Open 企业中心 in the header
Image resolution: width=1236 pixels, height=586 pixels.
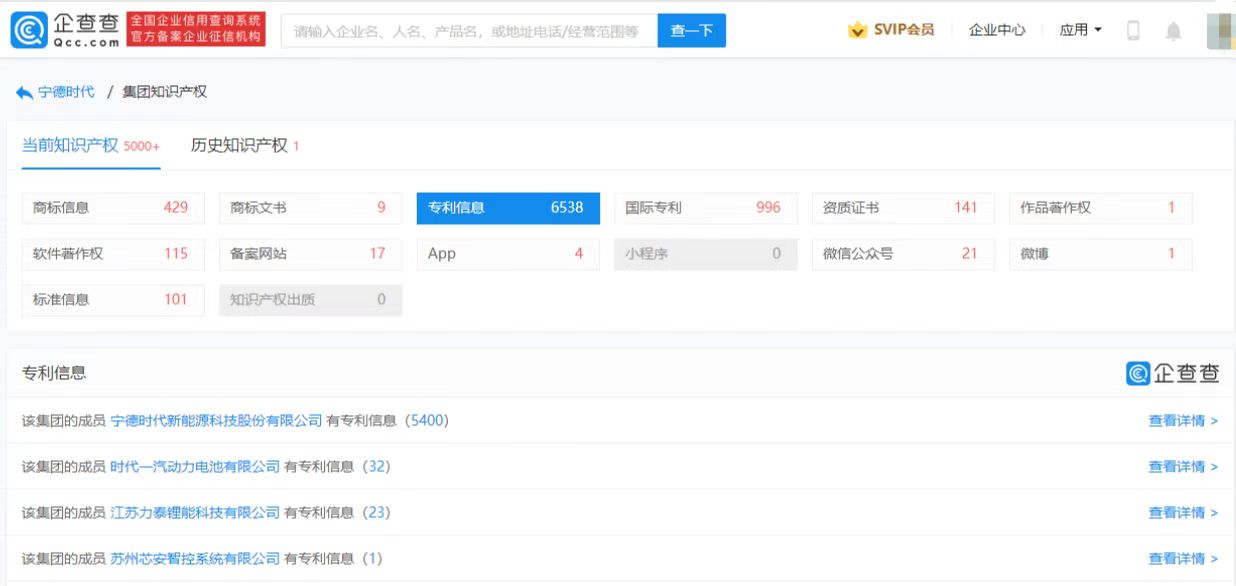pyautogui.click(x=997, y=30)
